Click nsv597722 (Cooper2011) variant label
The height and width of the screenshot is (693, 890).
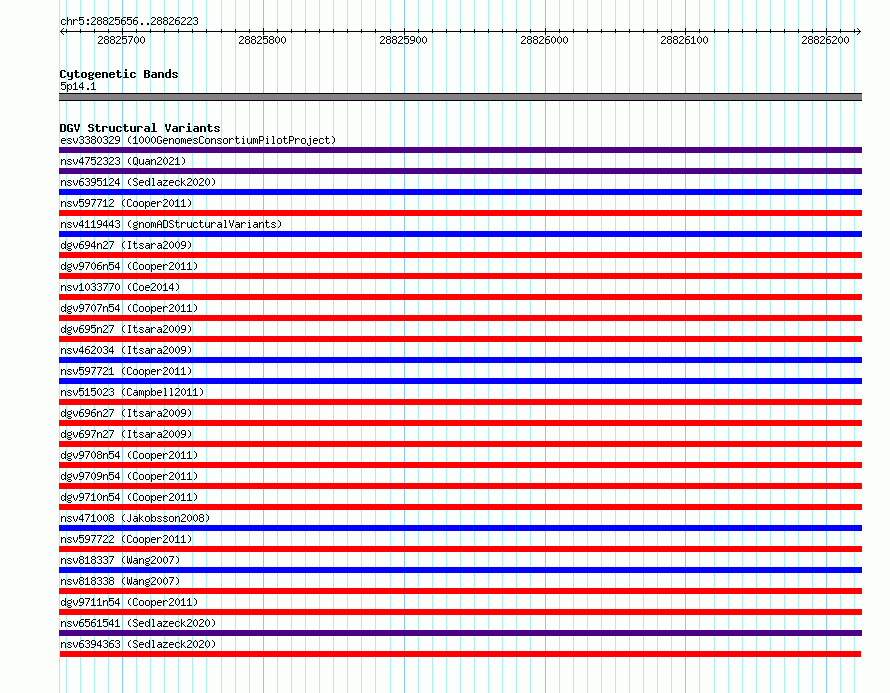pos(126,539)
